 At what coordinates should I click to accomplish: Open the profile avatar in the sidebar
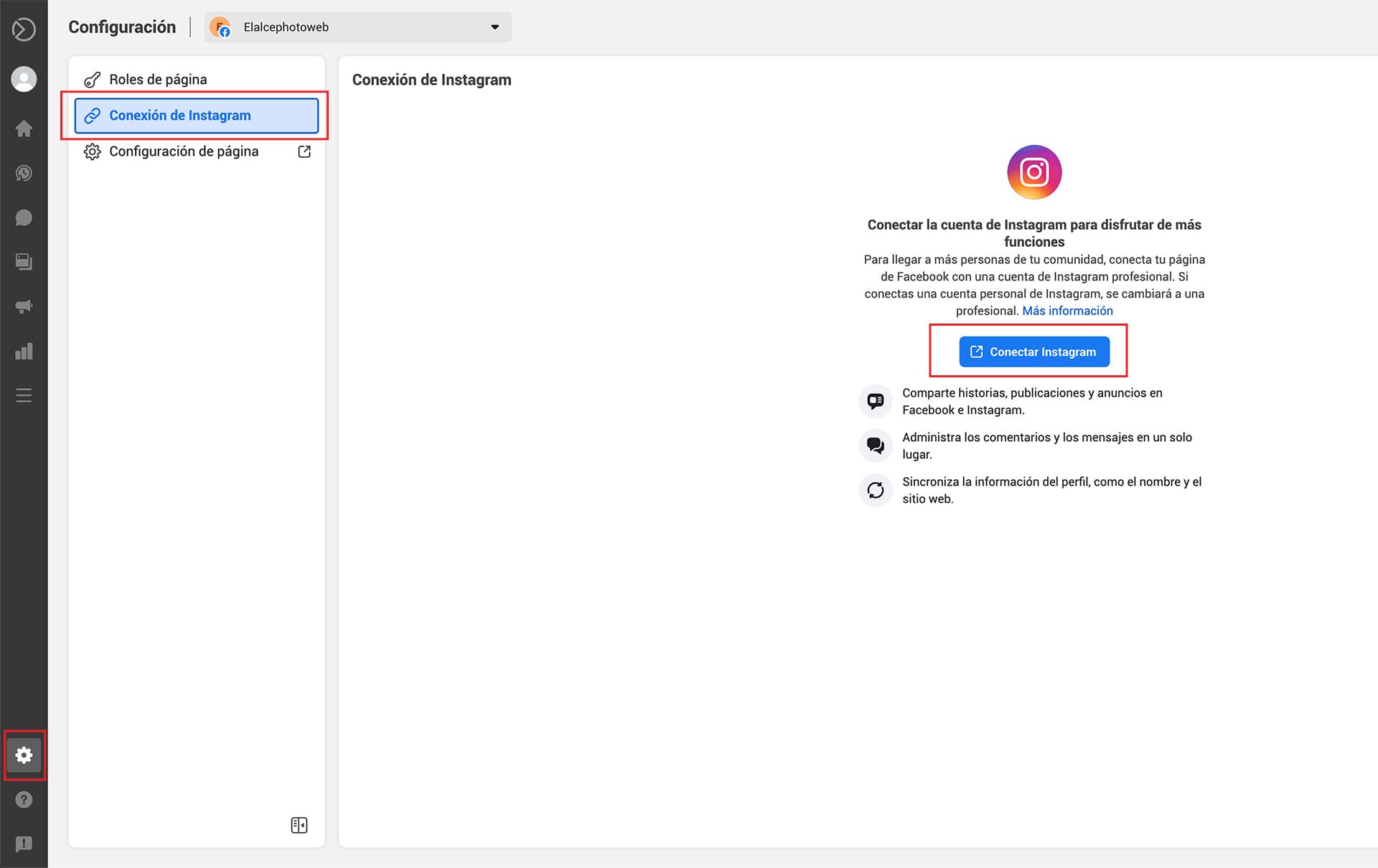[24, 79]
